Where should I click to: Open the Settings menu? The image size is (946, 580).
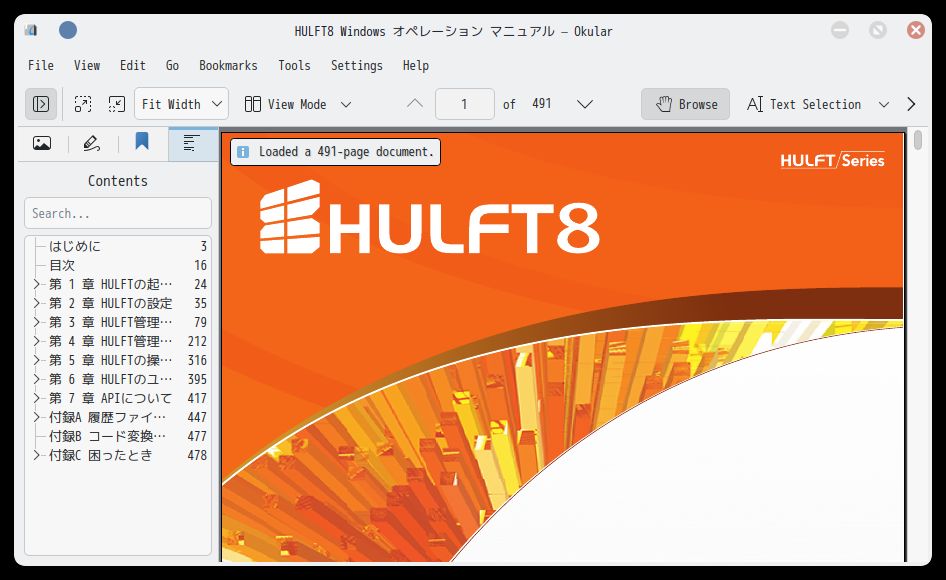pos(357,65)
